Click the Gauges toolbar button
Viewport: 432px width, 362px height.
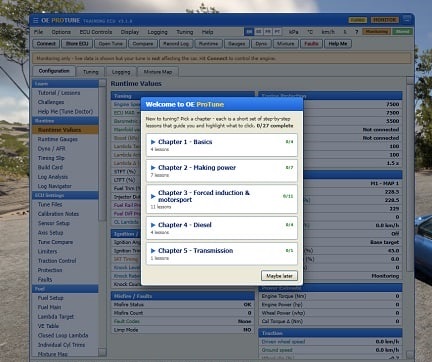236,44
